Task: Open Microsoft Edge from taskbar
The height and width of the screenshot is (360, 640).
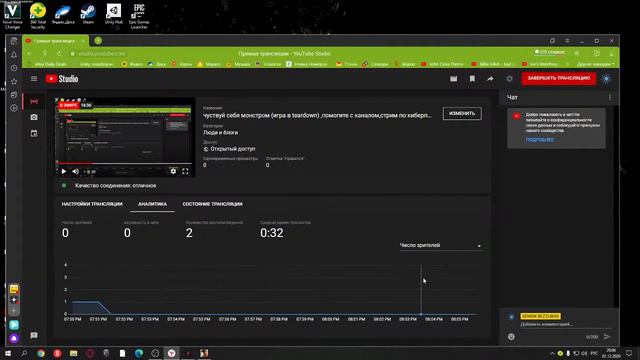Action: tap(139, 353)
